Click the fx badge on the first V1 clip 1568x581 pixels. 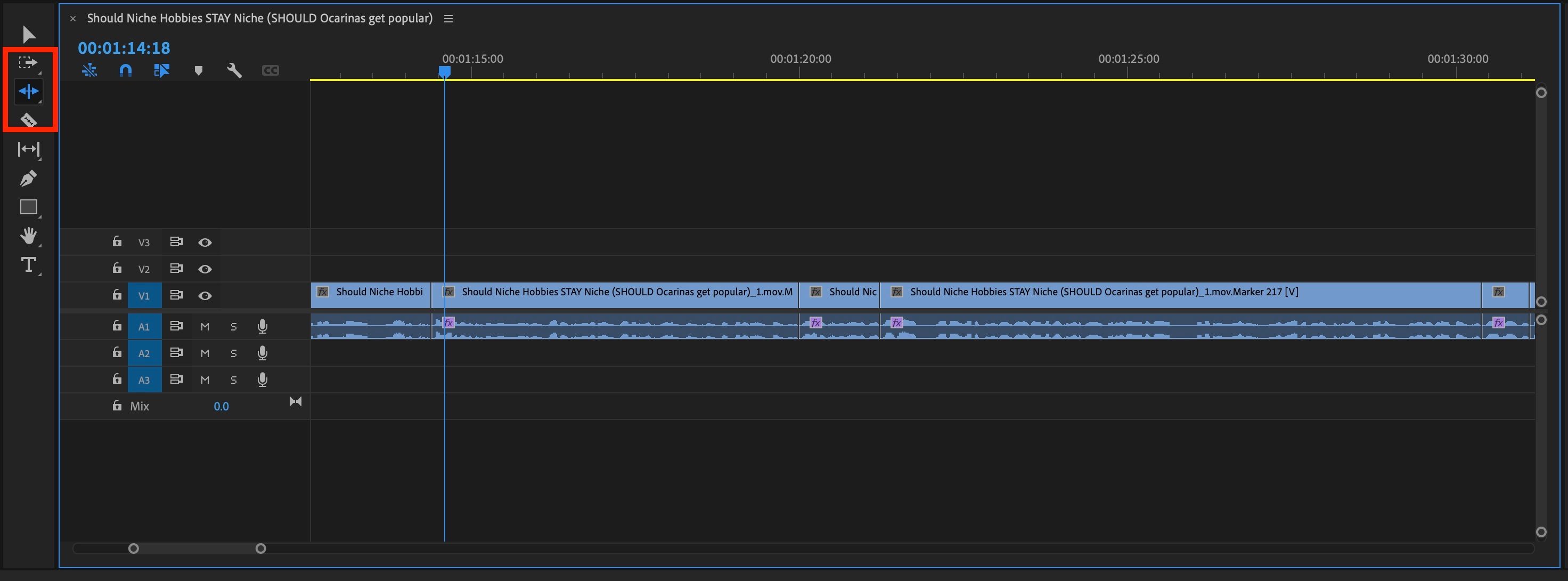tap(323, 292)
